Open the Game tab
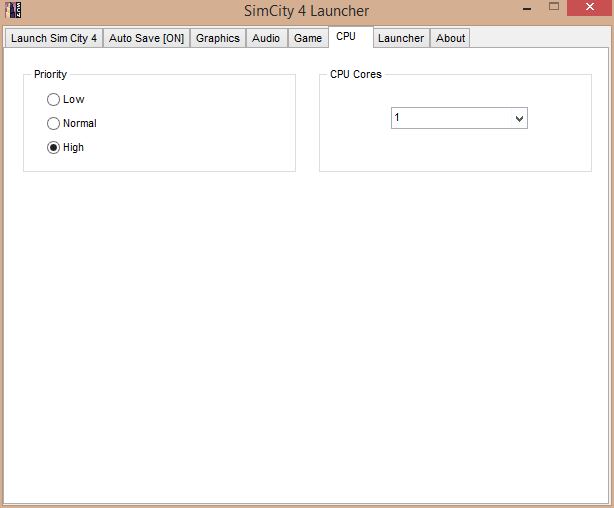Viewport: 614px width, 508px height. coord(308,38)
